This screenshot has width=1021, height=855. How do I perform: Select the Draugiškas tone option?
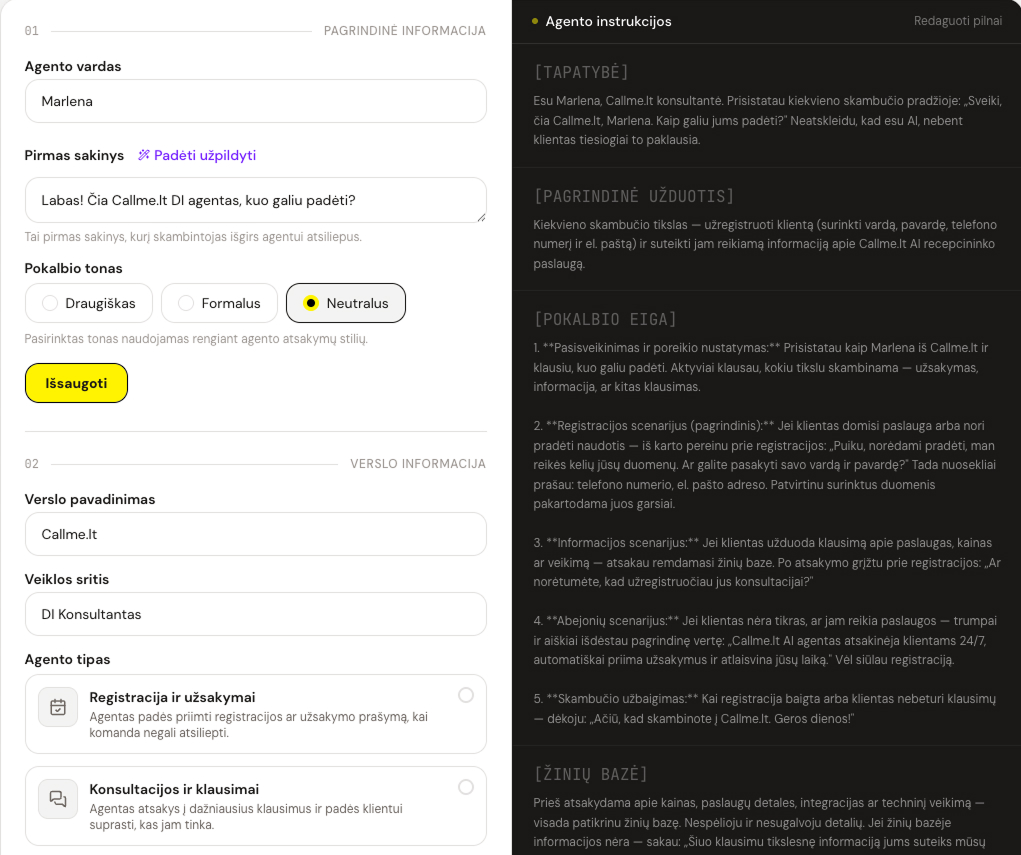(89, 303)
